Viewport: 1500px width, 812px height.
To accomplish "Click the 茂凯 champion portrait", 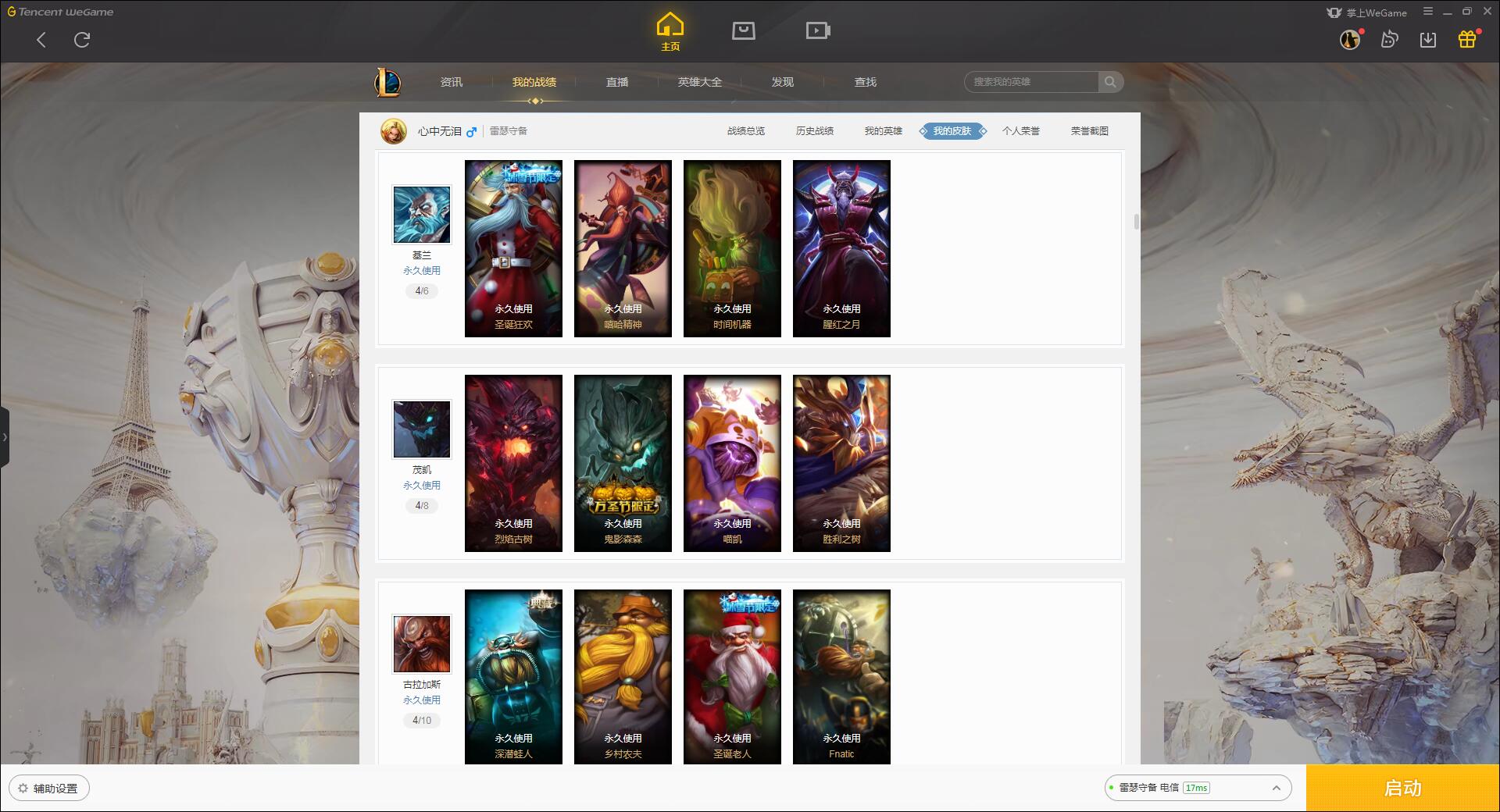I will tap(422, 429).
